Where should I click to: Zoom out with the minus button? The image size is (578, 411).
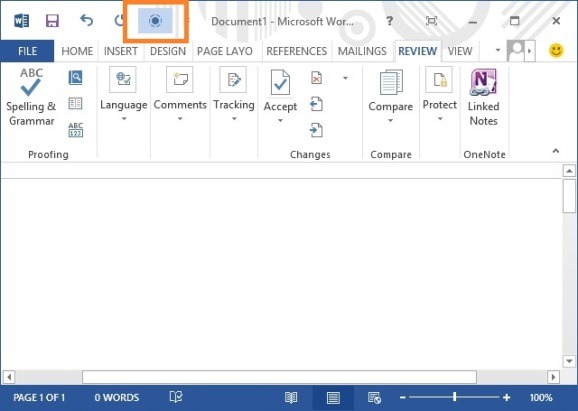[403, 397]
